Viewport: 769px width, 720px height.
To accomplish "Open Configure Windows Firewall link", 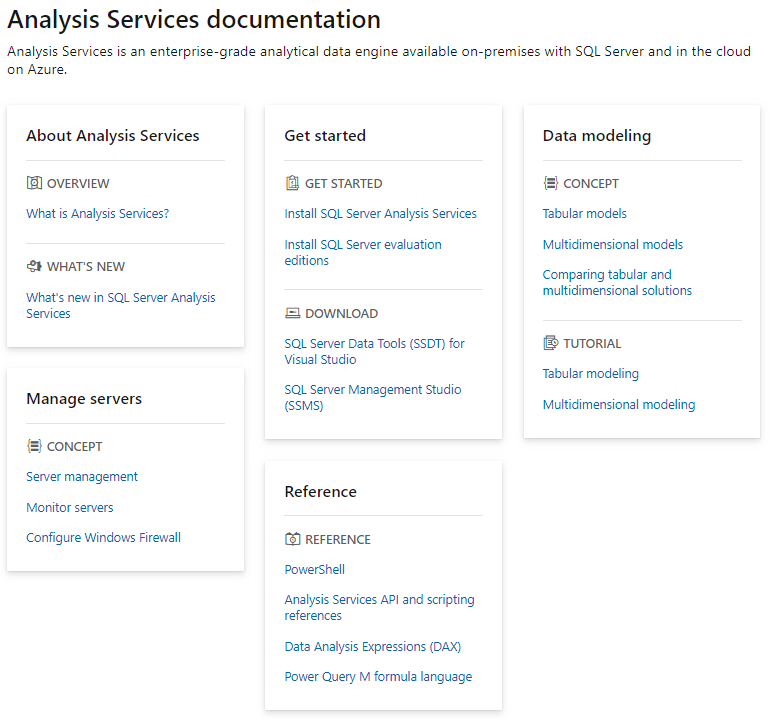I will click(x=103, y=537).
